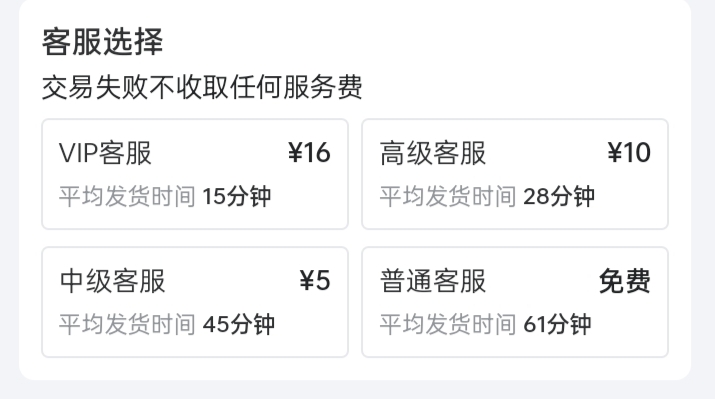
Task: Click the 61分钟 delivery time text
Action: 557,325
